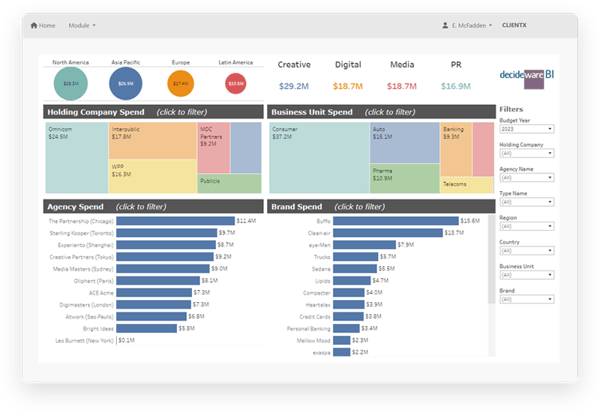The height and width of the screenshot is (413, 600).
Task: Open the Brand filter dropdown
Action: 527,299
